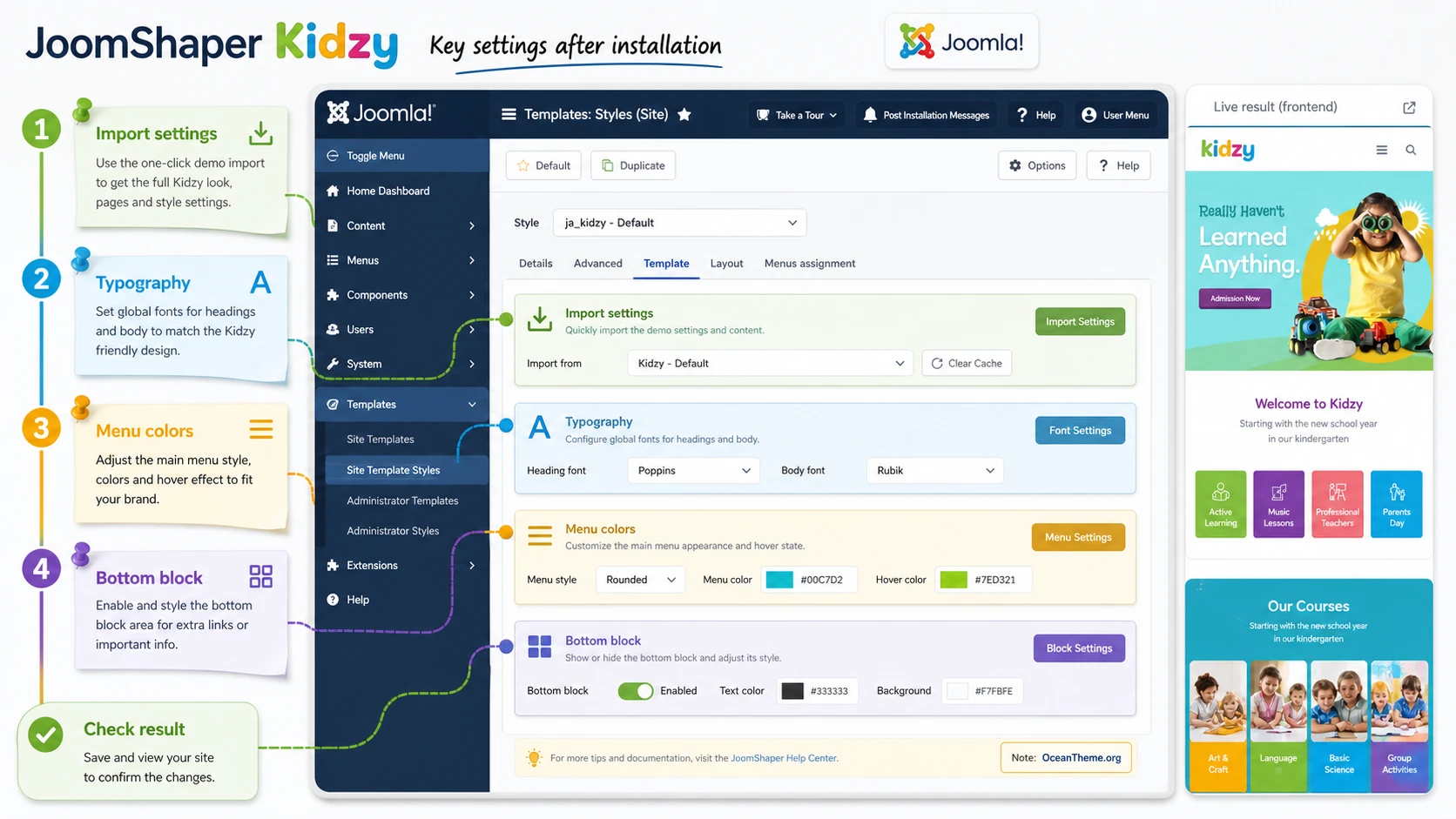Open the Import from Kidzy - Default dropdown

point(770,363)
